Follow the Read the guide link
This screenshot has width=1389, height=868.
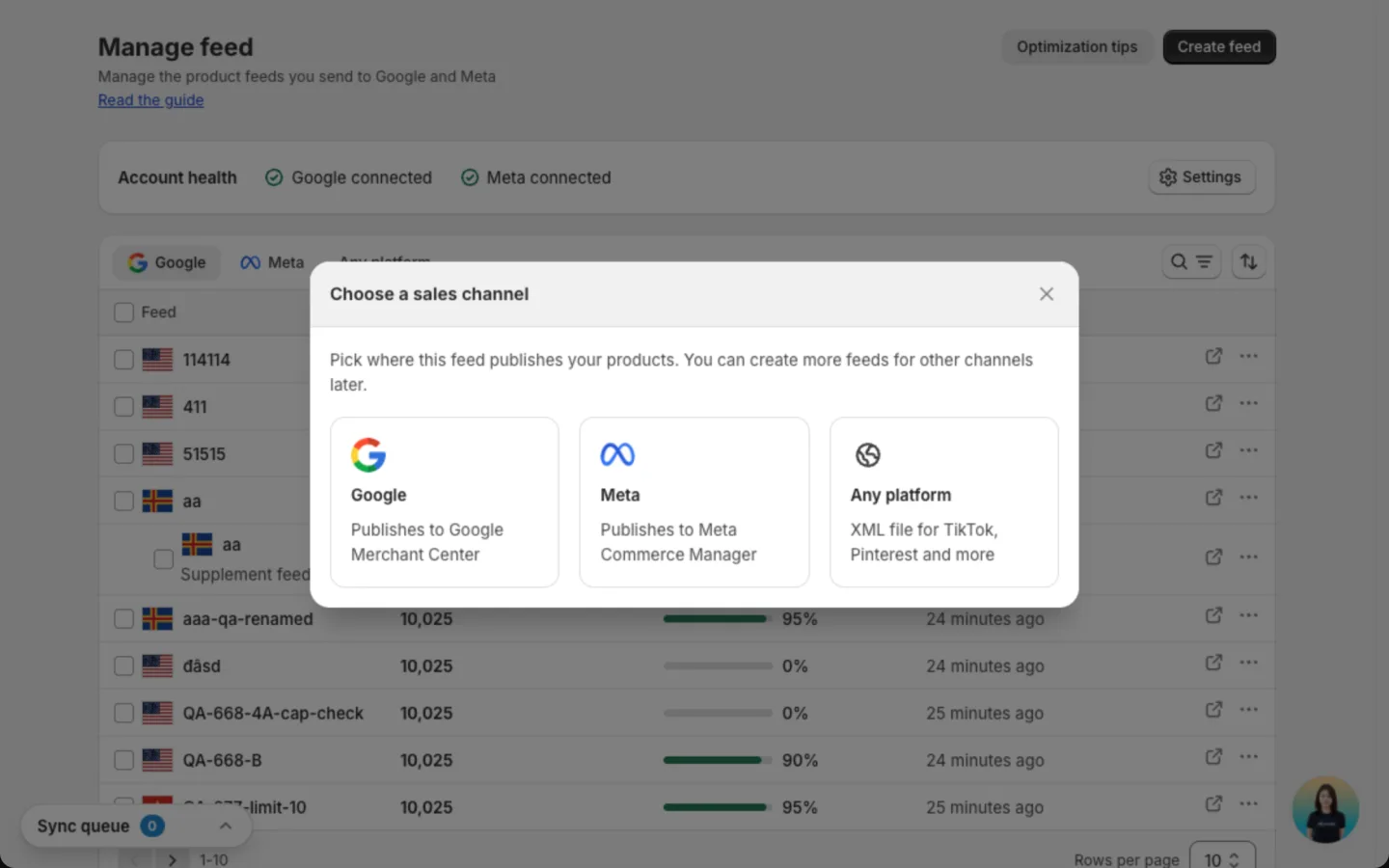pos(150,100)
